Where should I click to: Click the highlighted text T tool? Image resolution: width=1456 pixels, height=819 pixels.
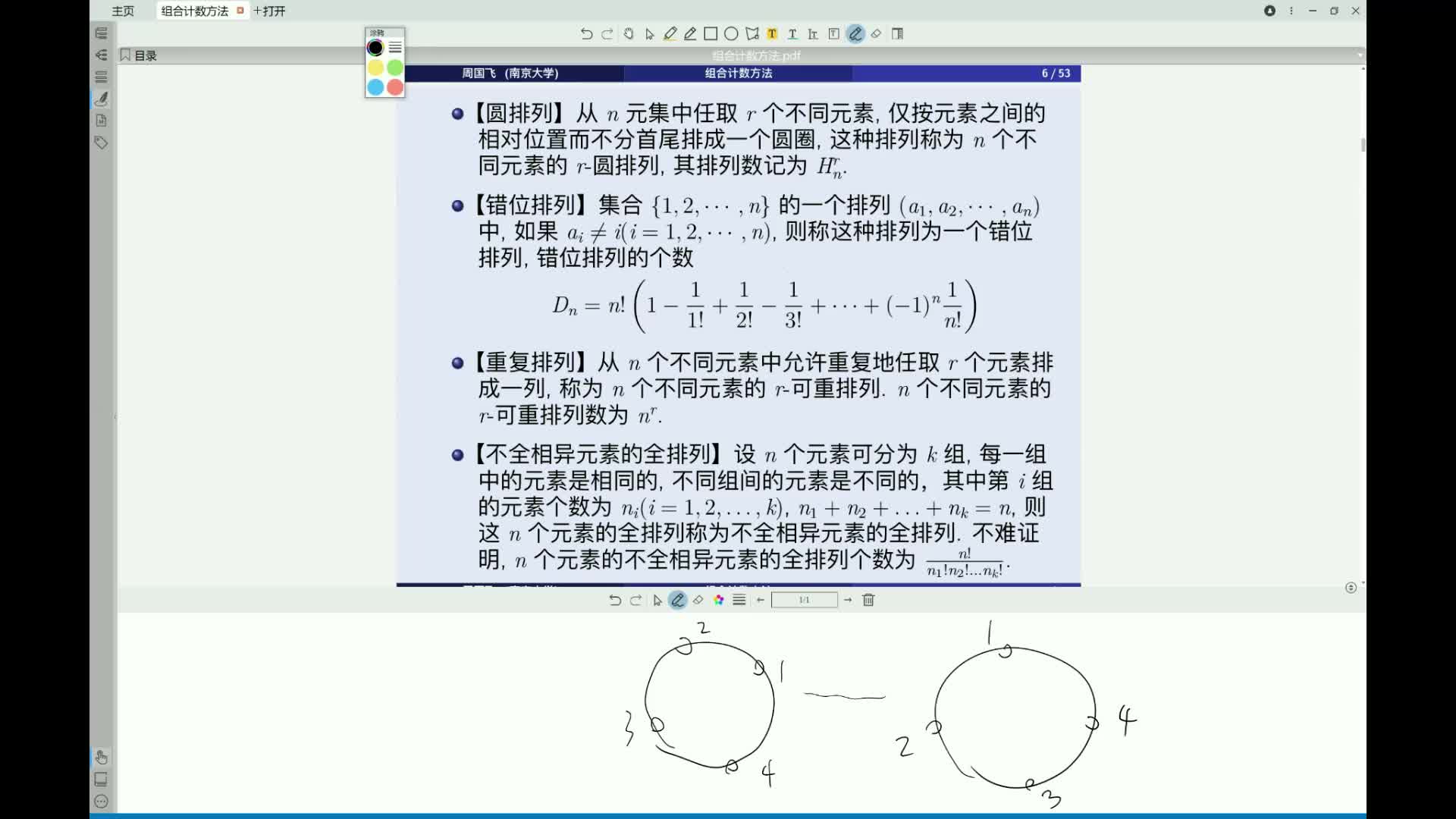point(772,33)
